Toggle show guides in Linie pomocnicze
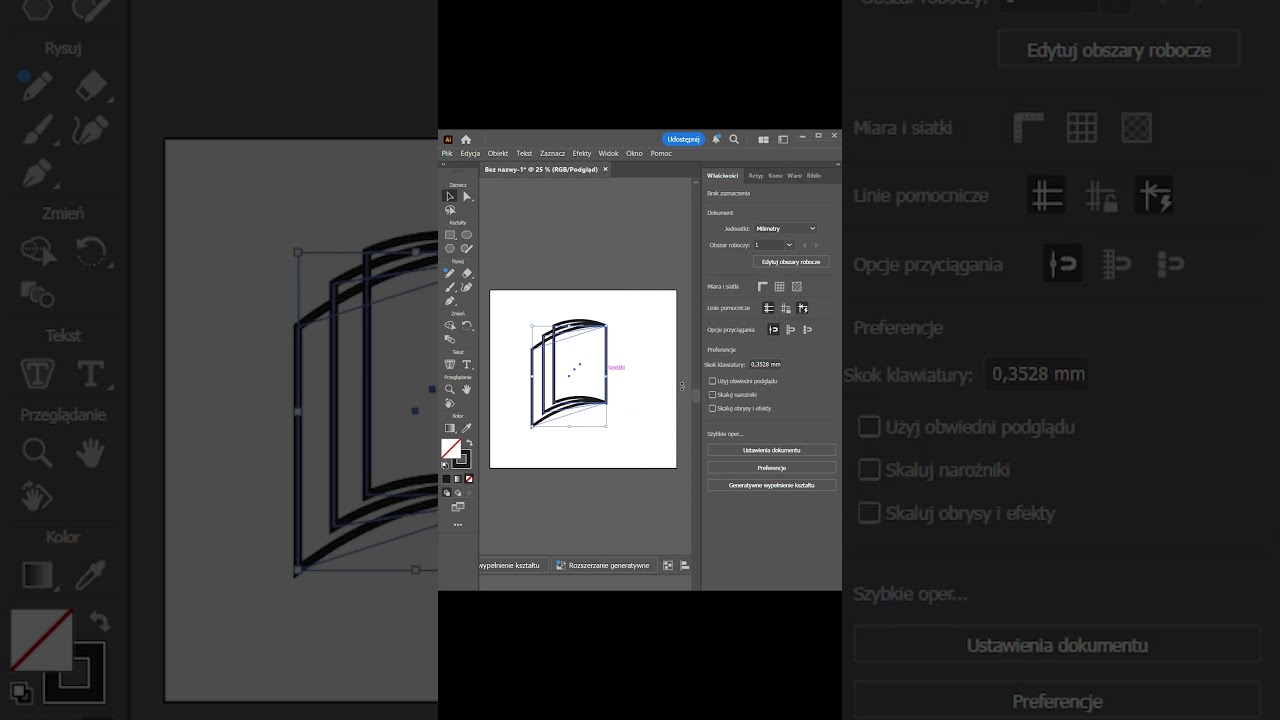The width and height of the screenshot is (1280, 720). 768,308
